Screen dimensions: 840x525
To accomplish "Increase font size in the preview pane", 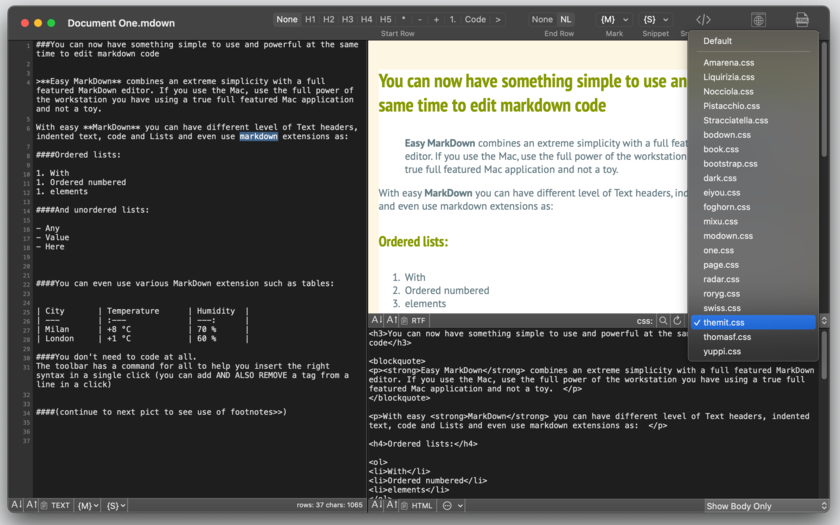I will coord(392,320).
